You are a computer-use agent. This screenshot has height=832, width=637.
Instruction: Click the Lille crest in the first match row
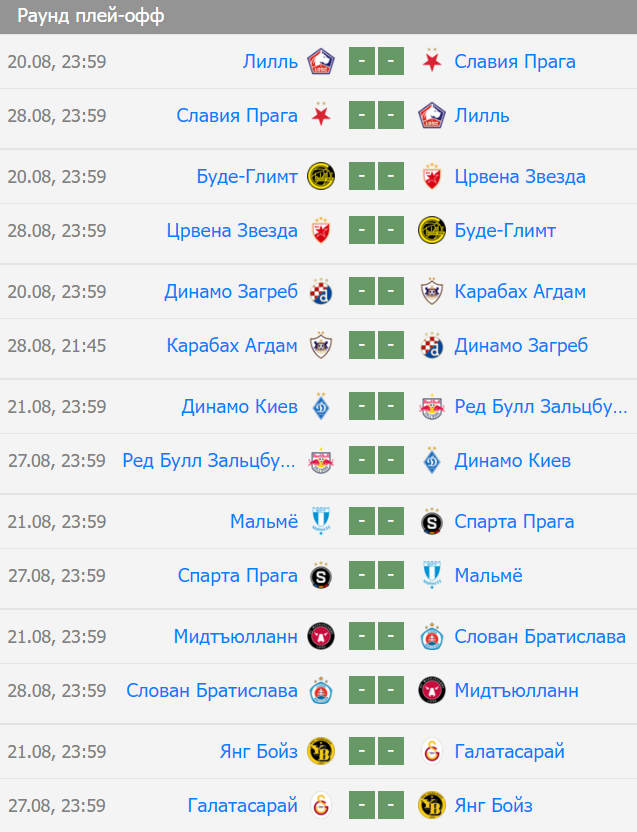click(x=321, y=61)
